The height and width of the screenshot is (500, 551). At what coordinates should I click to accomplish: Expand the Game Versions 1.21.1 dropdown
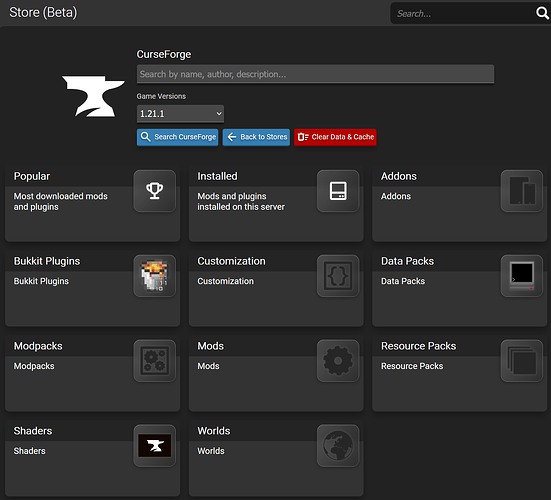click(x=180, y=114)
